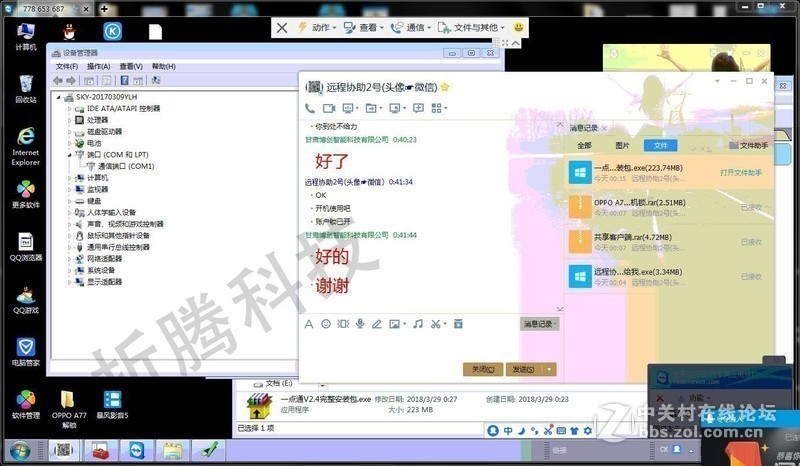The height and width of the screenshot is (466, 800).
Task: Open the QQ浏览器 desktop icon
Action: (26, 247)
